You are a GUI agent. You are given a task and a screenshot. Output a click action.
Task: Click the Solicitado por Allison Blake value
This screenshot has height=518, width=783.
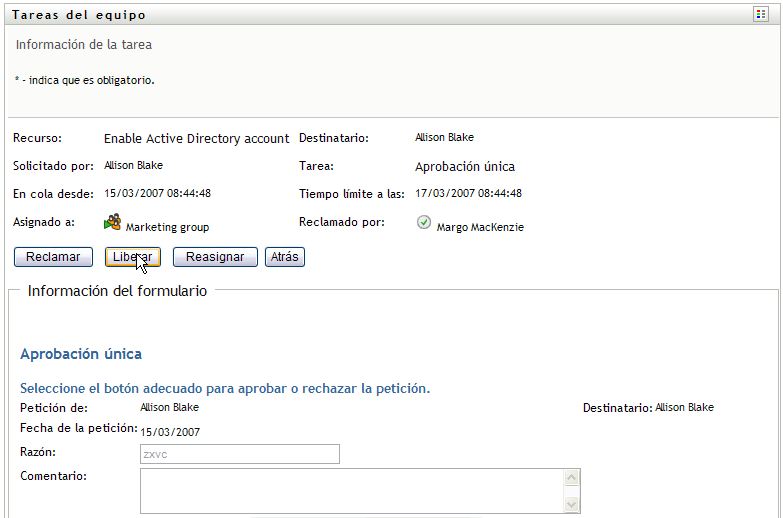click(133, 165)
